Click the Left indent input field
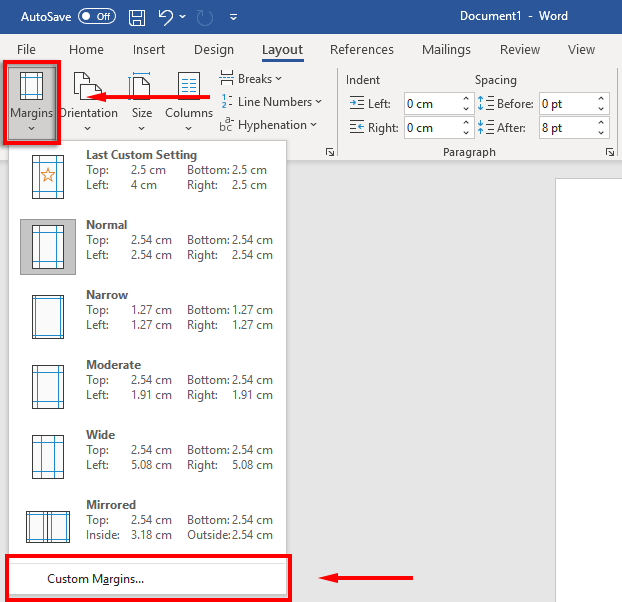 [432, 103]
